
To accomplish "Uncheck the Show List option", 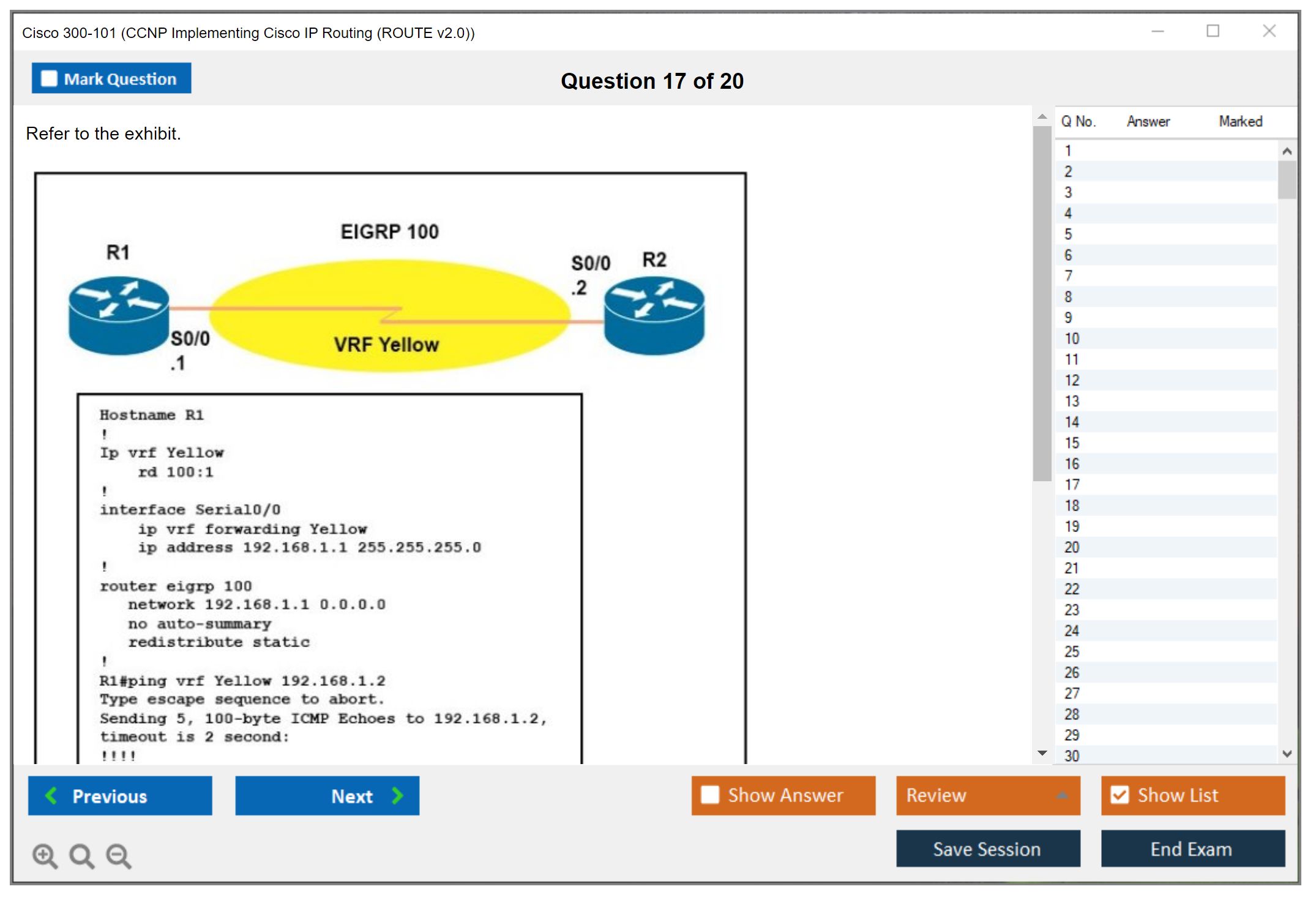I will pyautogui.click(x=1120, y=795).
